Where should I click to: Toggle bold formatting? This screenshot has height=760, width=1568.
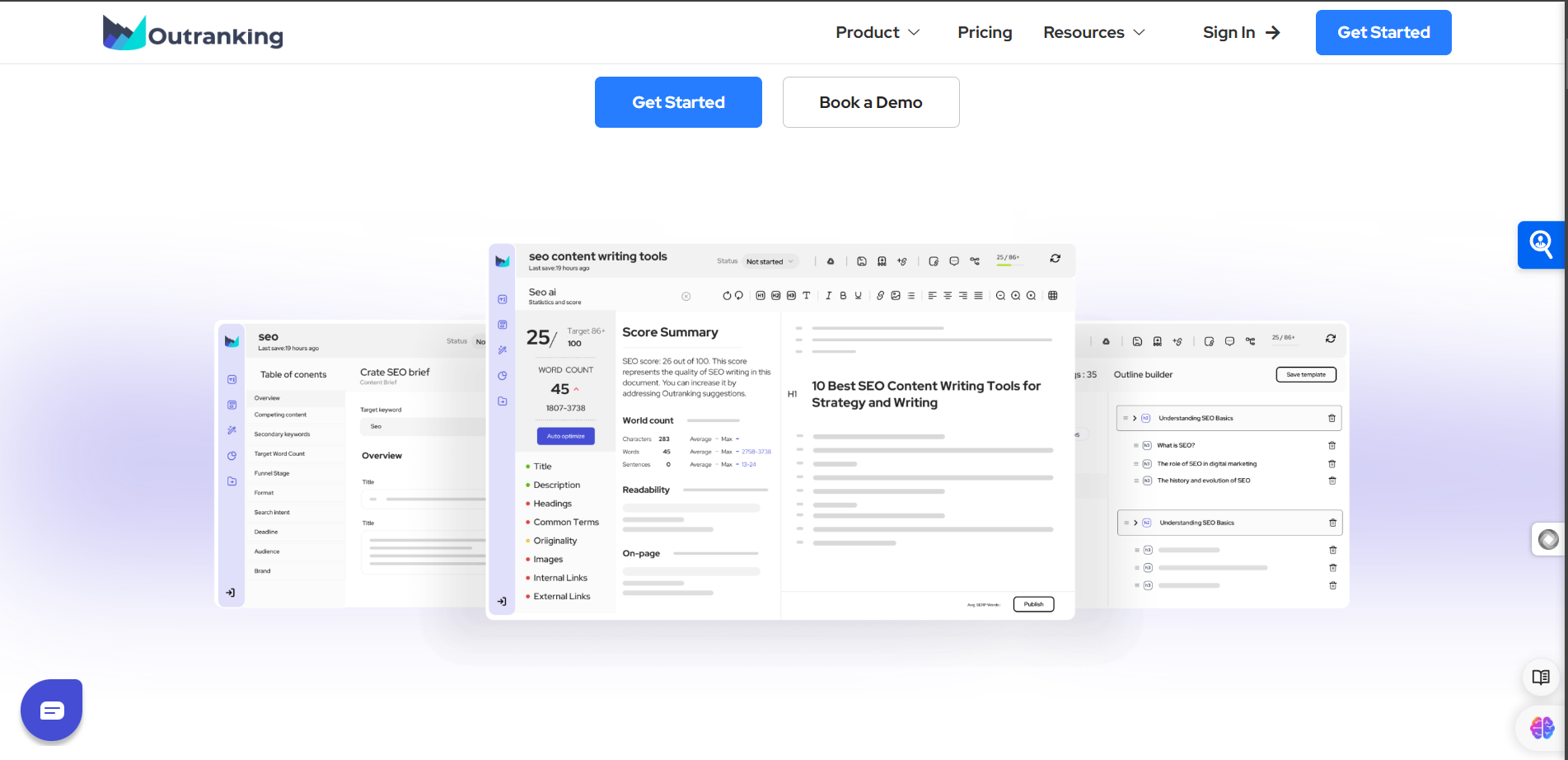click(x=843, y=296)
